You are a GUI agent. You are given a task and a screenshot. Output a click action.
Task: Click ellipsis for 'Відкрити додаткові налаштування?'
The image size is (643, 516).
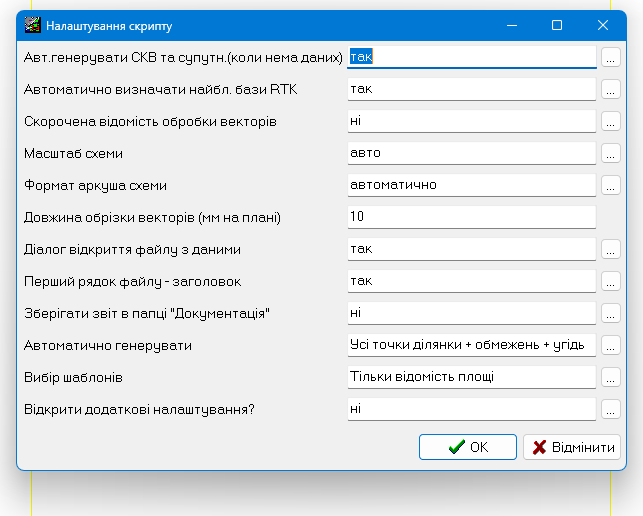(x=611, y=409)
